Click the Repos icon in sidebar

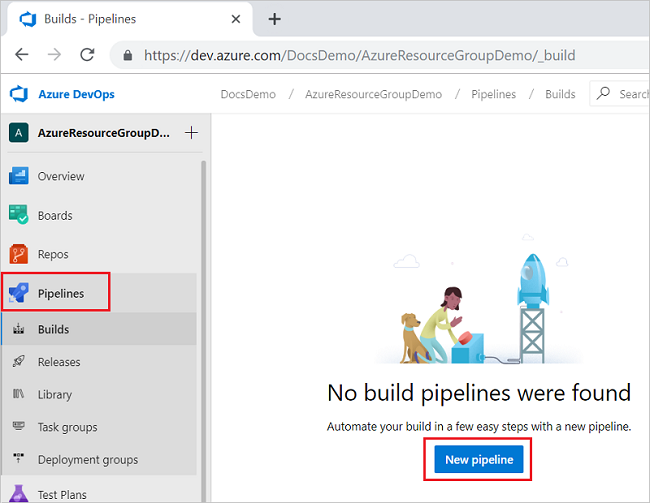coord(19,254)
